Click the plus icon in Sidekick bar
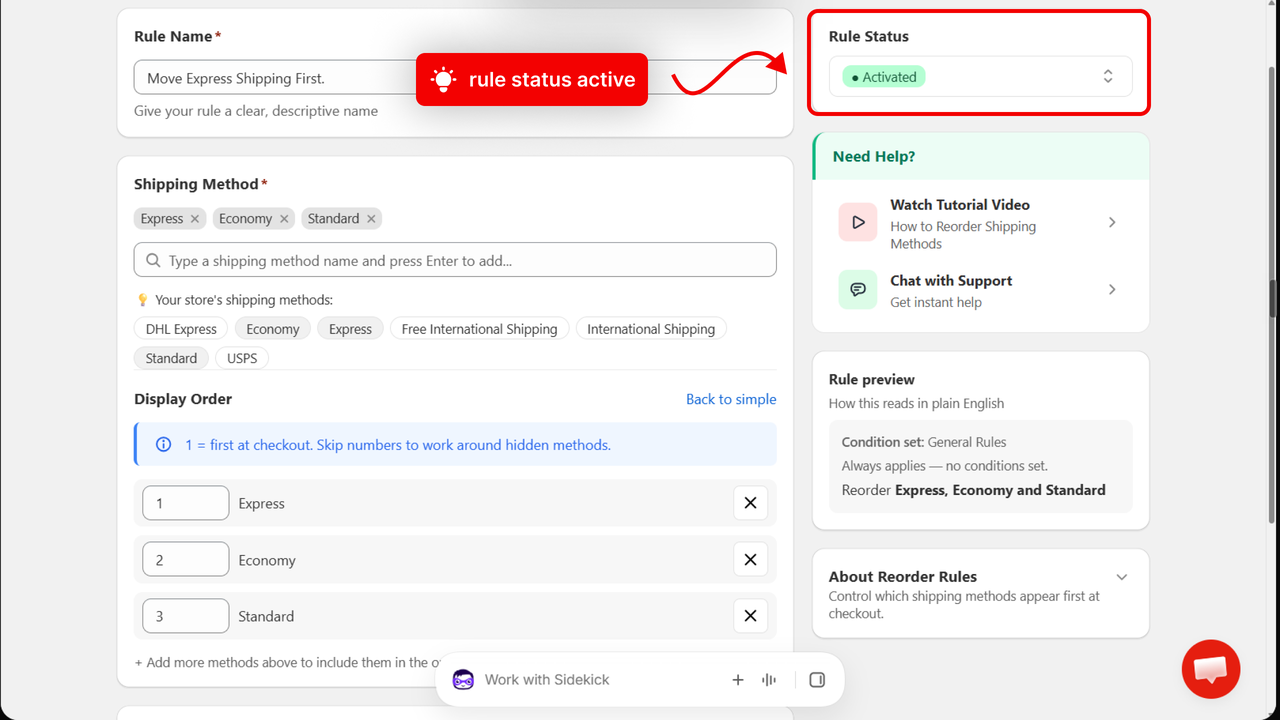The width and height of the screenshot is (1280, 720). coord(738,680)
